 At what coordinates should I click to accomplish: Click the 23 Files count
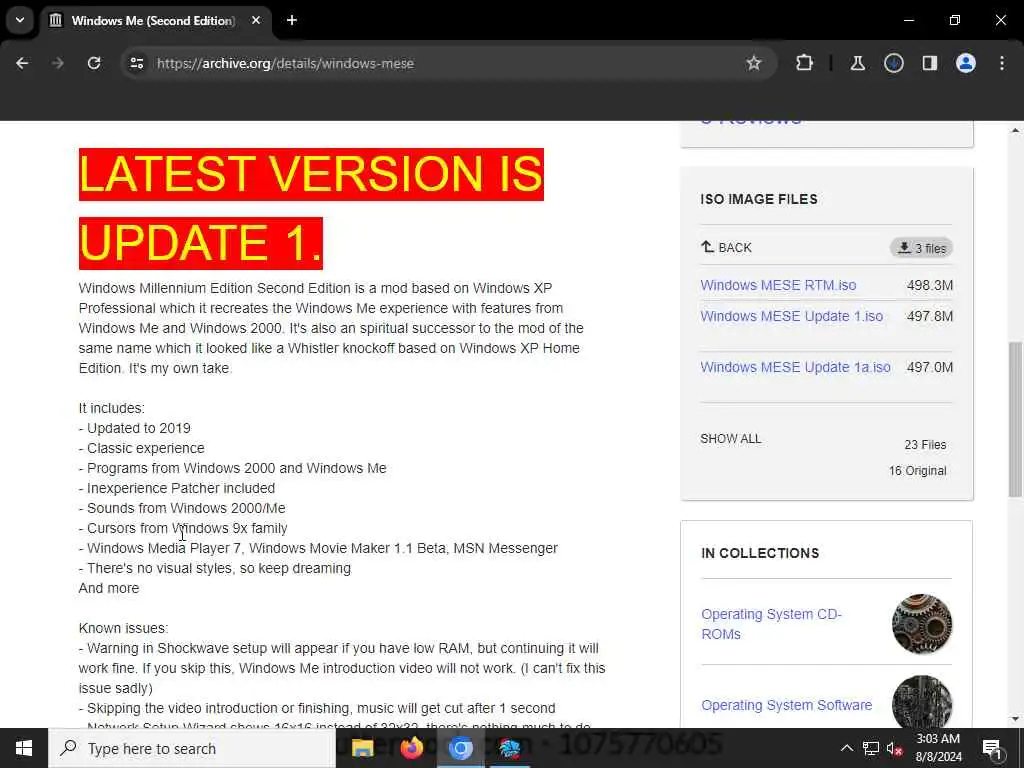925,445
